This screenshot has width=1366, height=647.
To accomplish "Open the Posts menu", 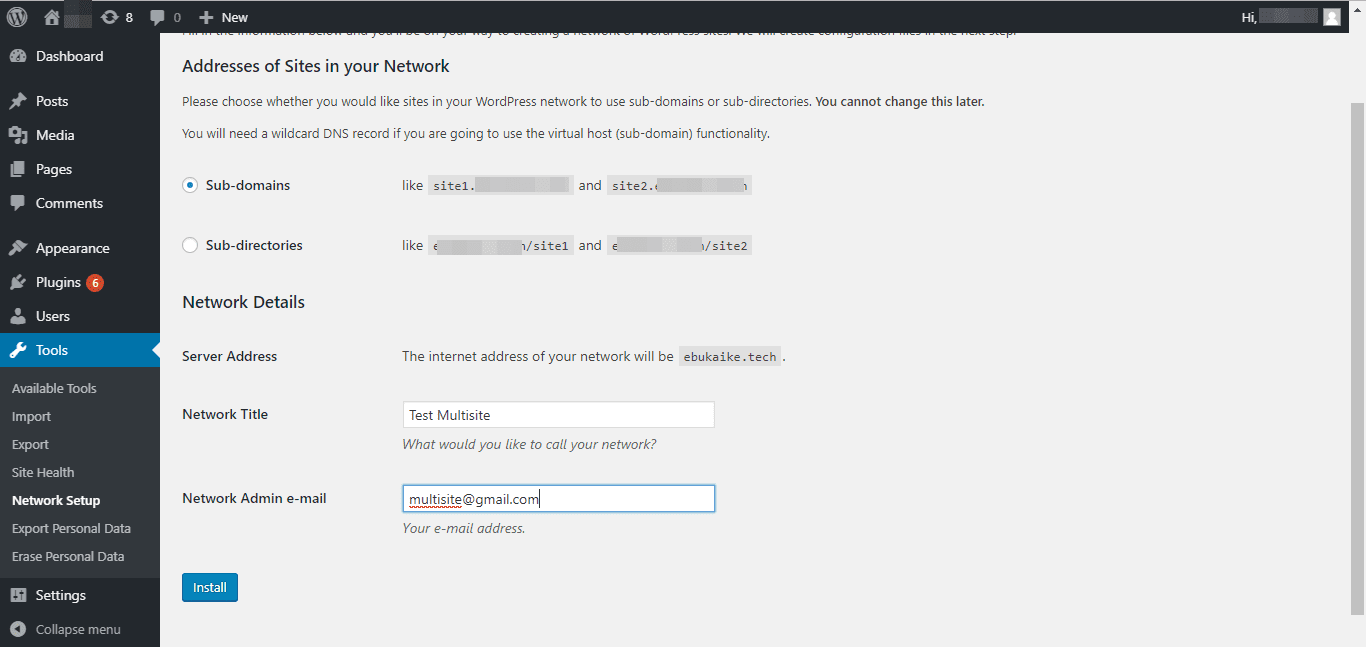I will [x=80, y=101].
